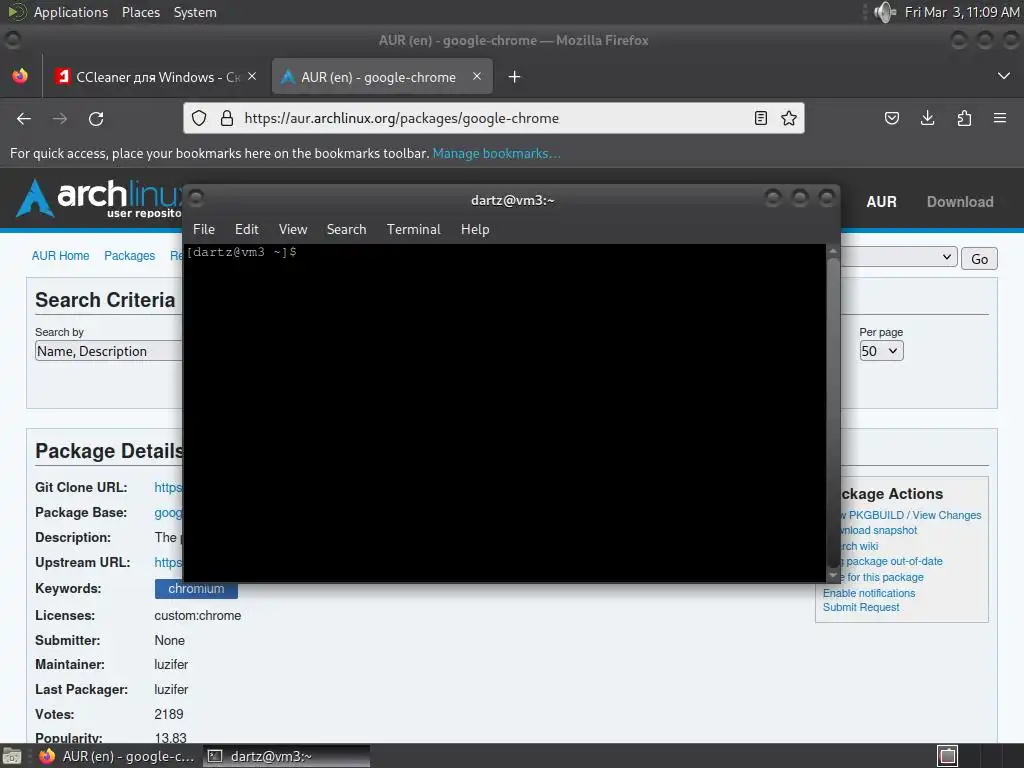Click Flag package out-of-date link
The width and height of the screenshot is (1024, 768).
click(x=892, y=562)
